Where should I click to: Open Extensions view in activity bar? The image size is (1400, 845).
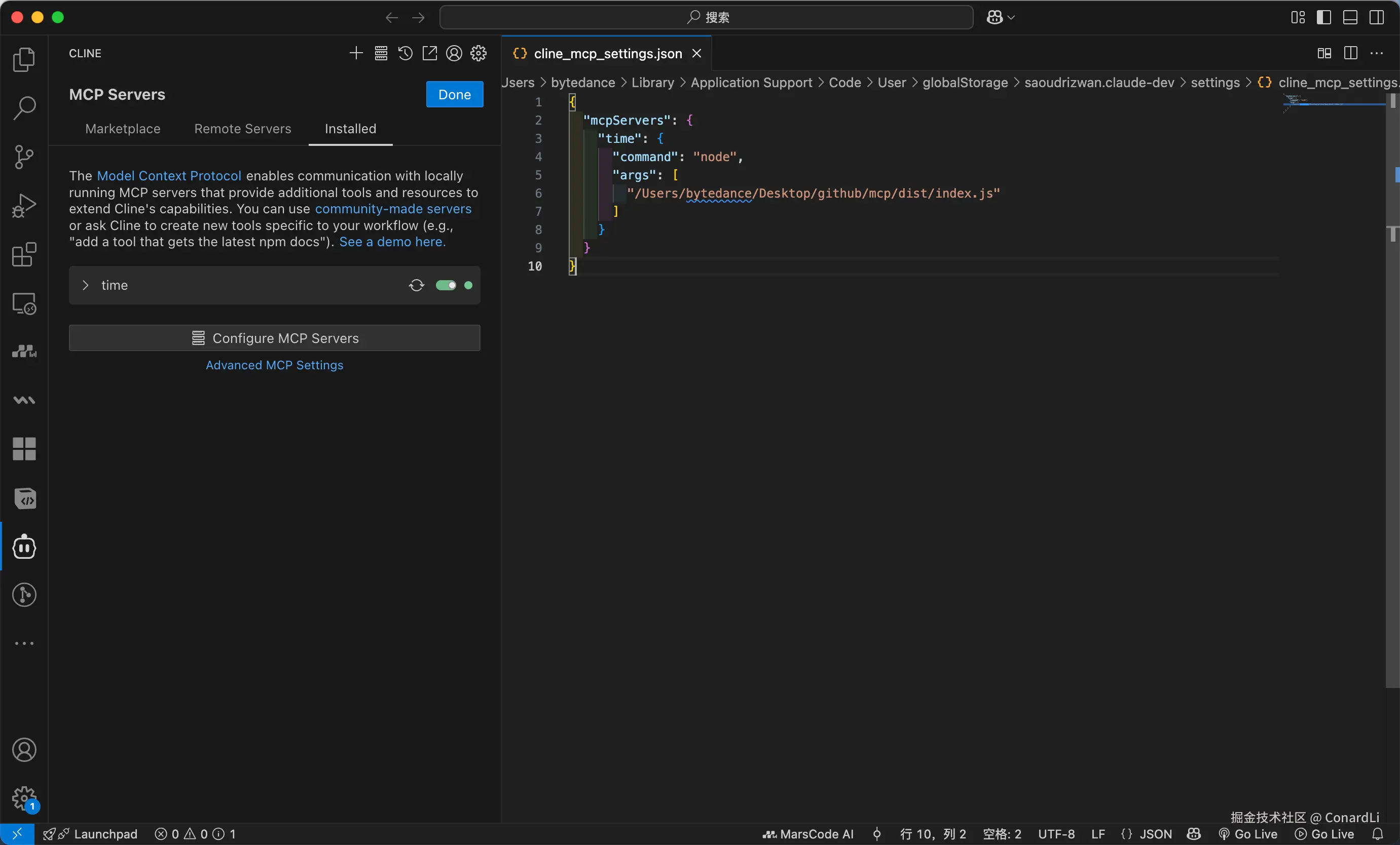pyautogui.click(x=24, y=255)
